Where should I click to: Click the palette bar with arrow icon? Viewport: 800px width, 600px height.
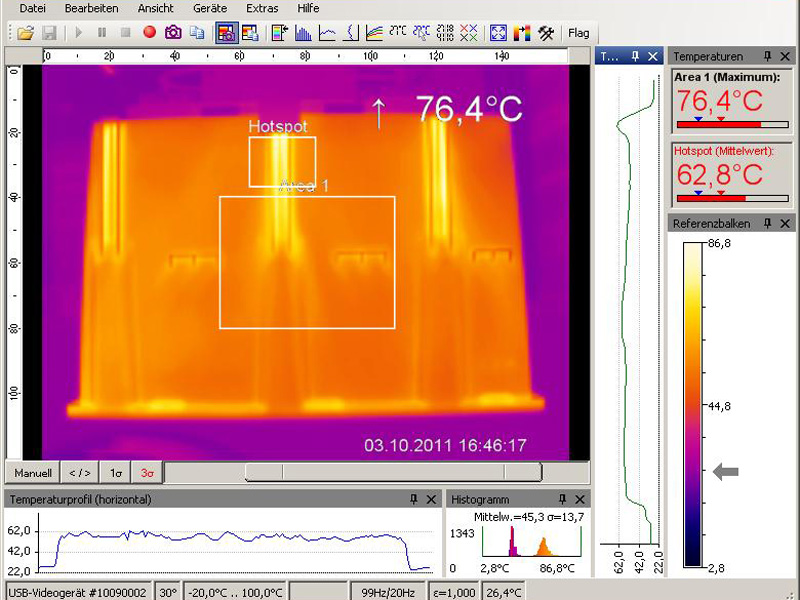[280, 33]
